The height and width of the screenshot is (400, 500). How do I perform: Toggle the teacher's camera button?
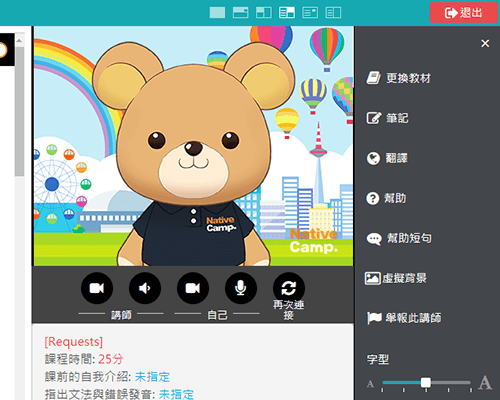97,288
